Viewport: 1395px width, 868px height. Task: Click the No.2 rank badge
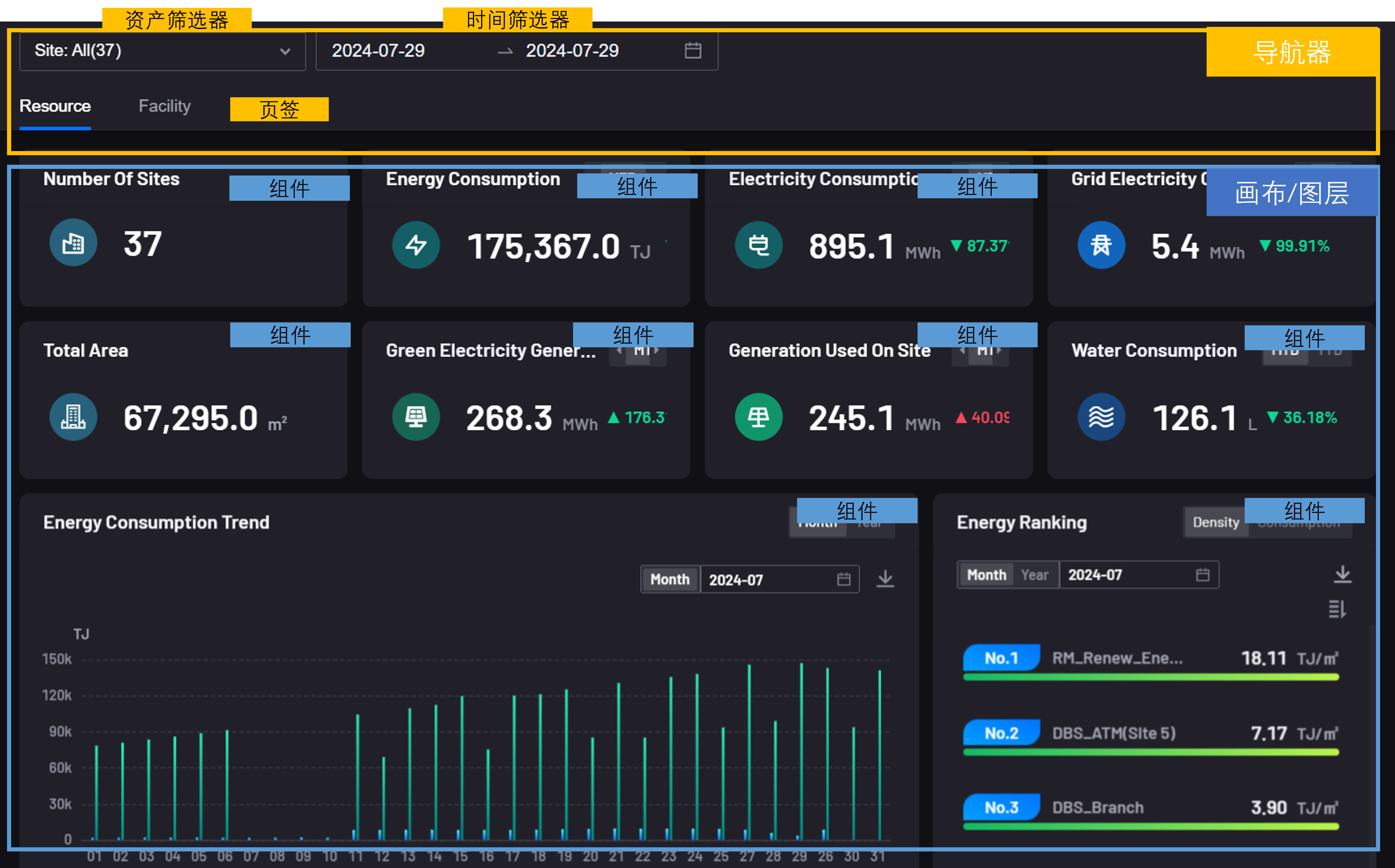[1001, 733]
